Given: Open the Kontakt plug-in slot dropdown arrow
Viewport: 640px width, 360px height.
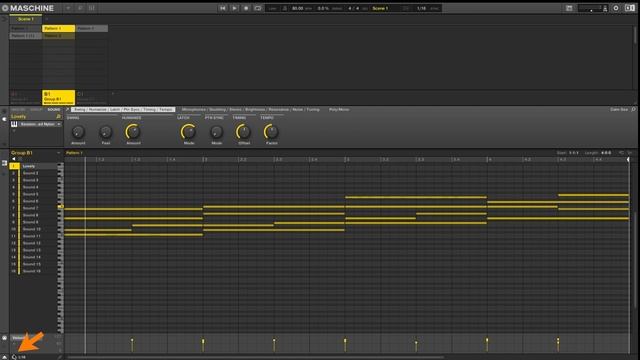Looking at the screenshot, I should tap(59, 124).
